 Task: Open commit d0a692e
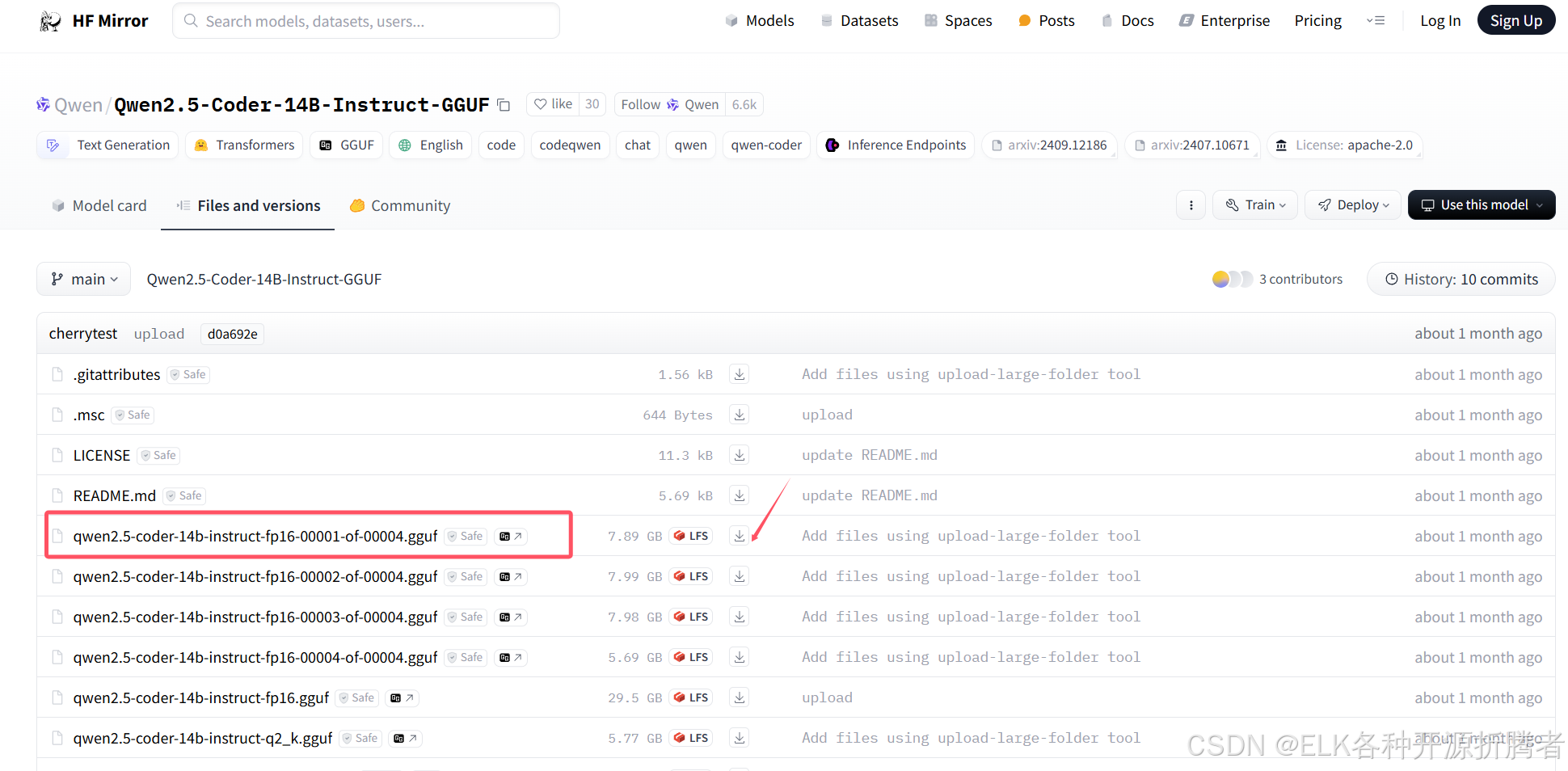[232, 334]
